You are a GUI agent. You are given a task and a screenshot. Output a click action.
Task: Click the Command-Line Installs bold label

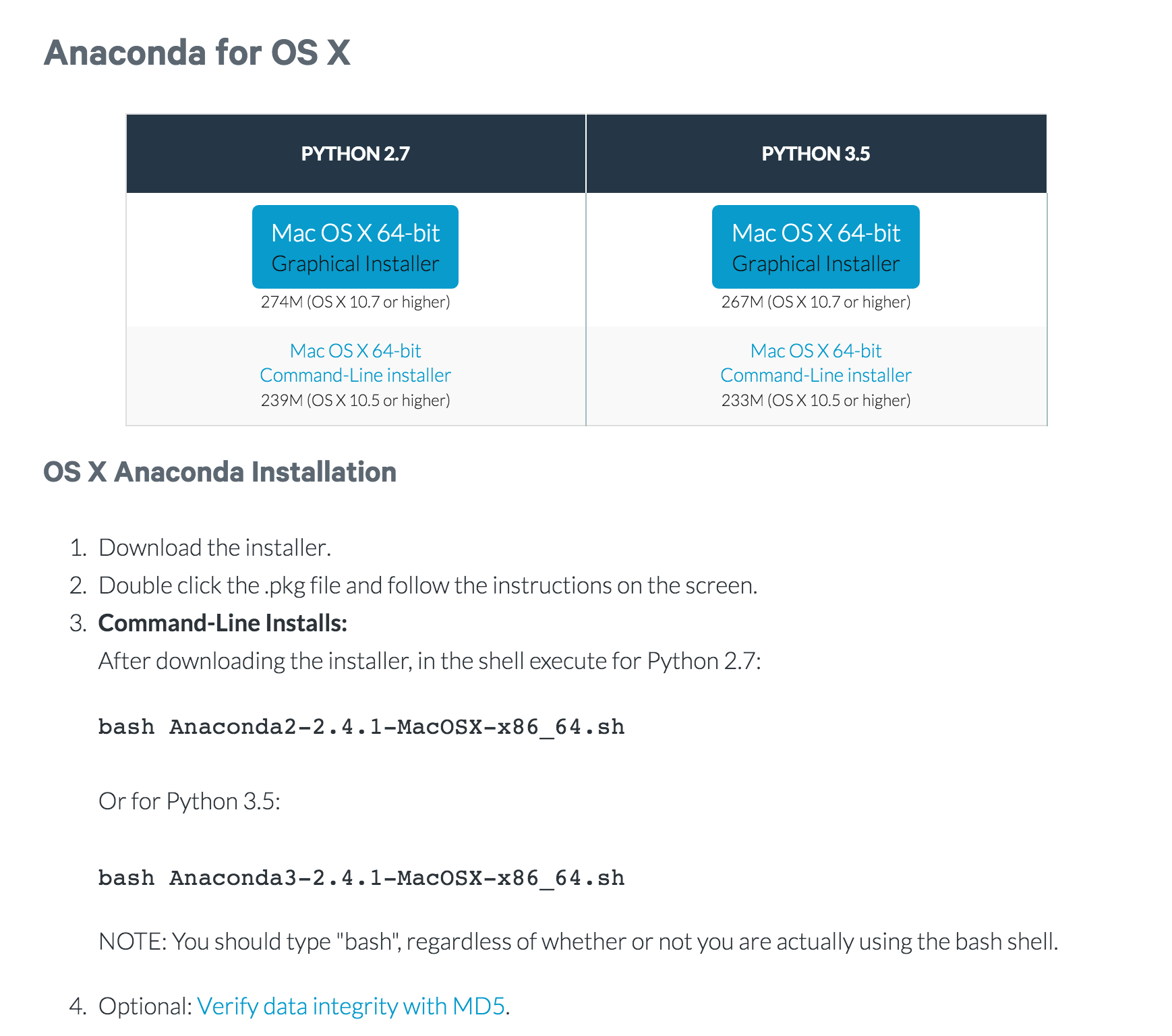tap(223, 623)
